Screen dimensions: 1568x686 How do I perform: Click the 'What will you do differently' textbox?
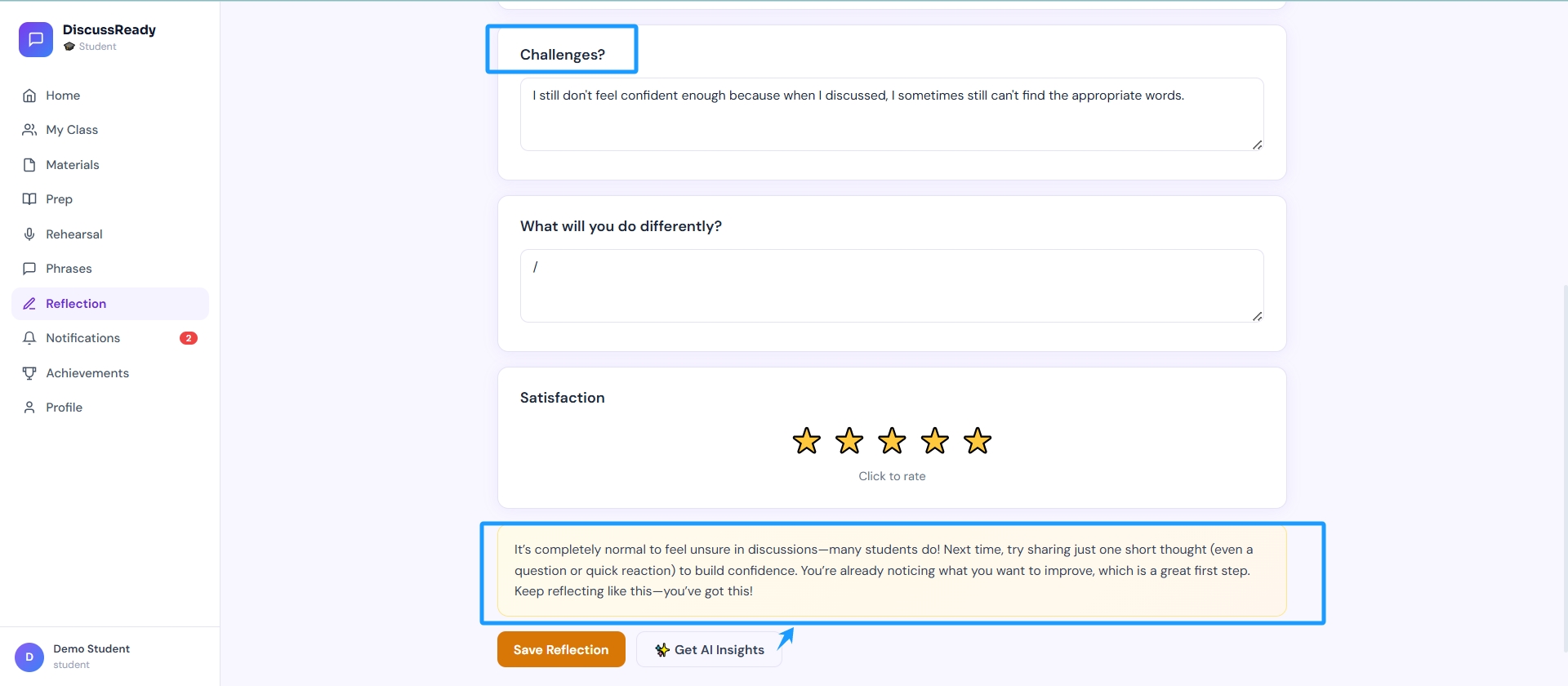892,286
